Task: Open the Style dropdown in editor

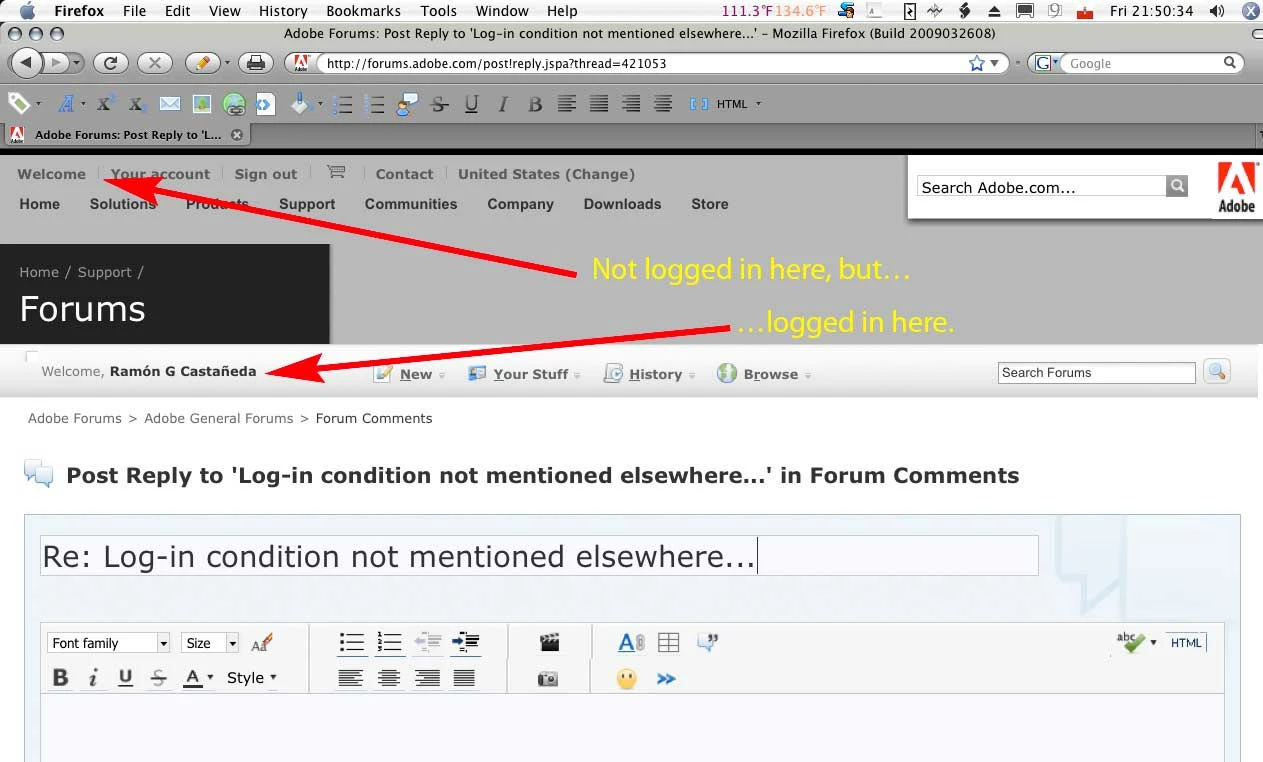Action: coord(251,678)
